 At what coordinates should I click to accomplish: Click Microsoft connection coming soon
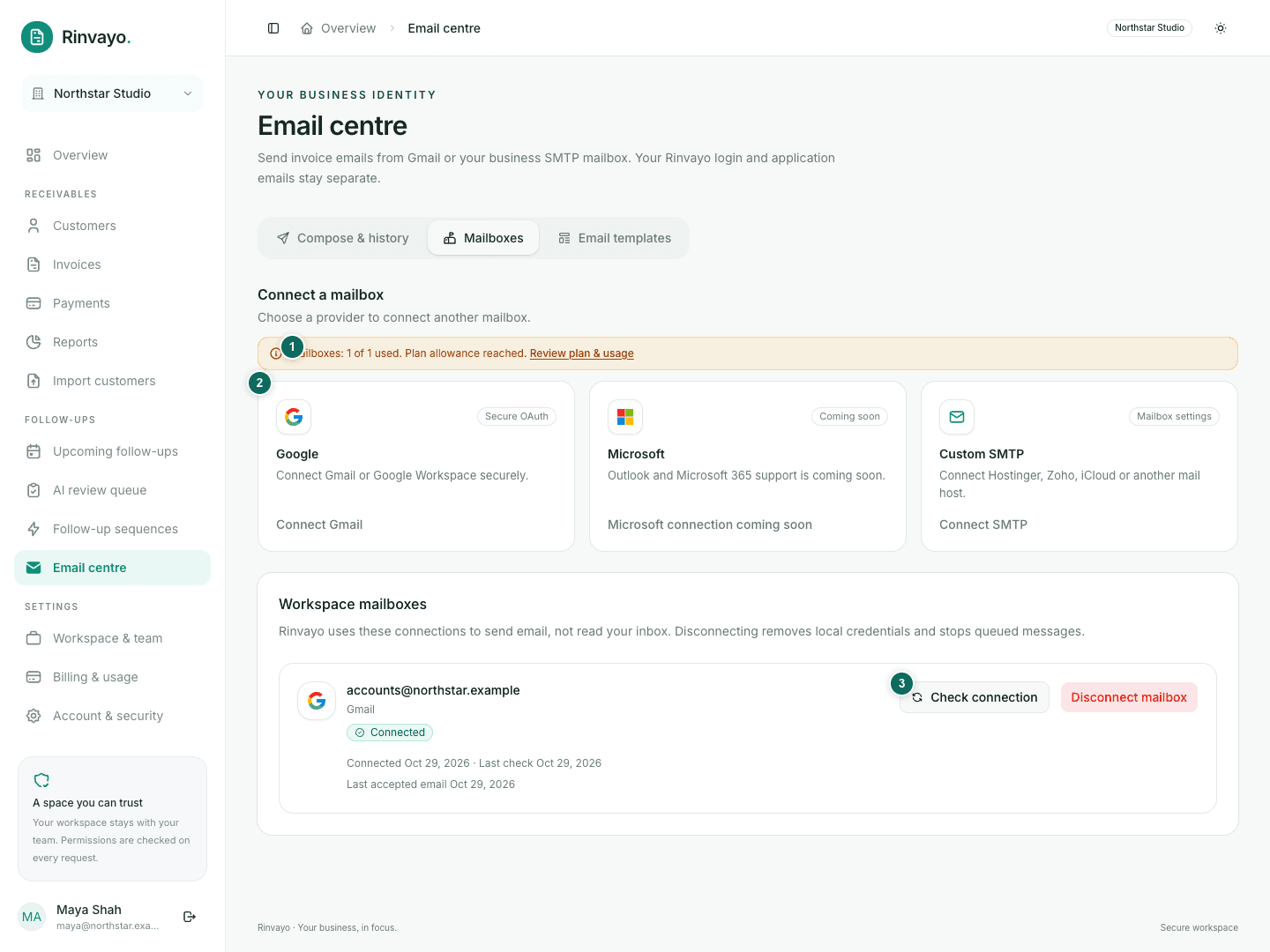[x=710, y=524]
